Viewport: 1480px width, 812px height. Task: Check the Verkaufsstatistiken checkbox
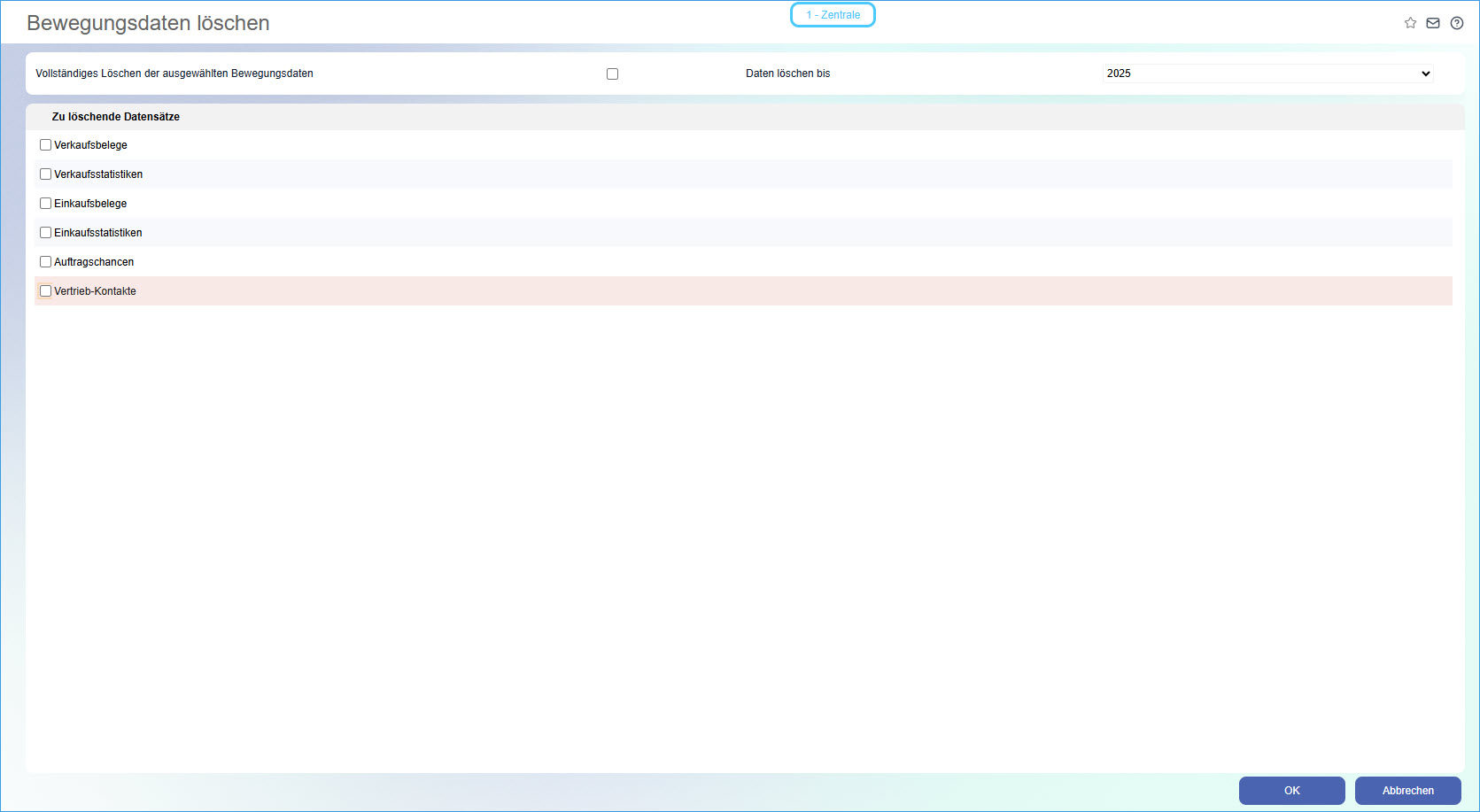45,174
